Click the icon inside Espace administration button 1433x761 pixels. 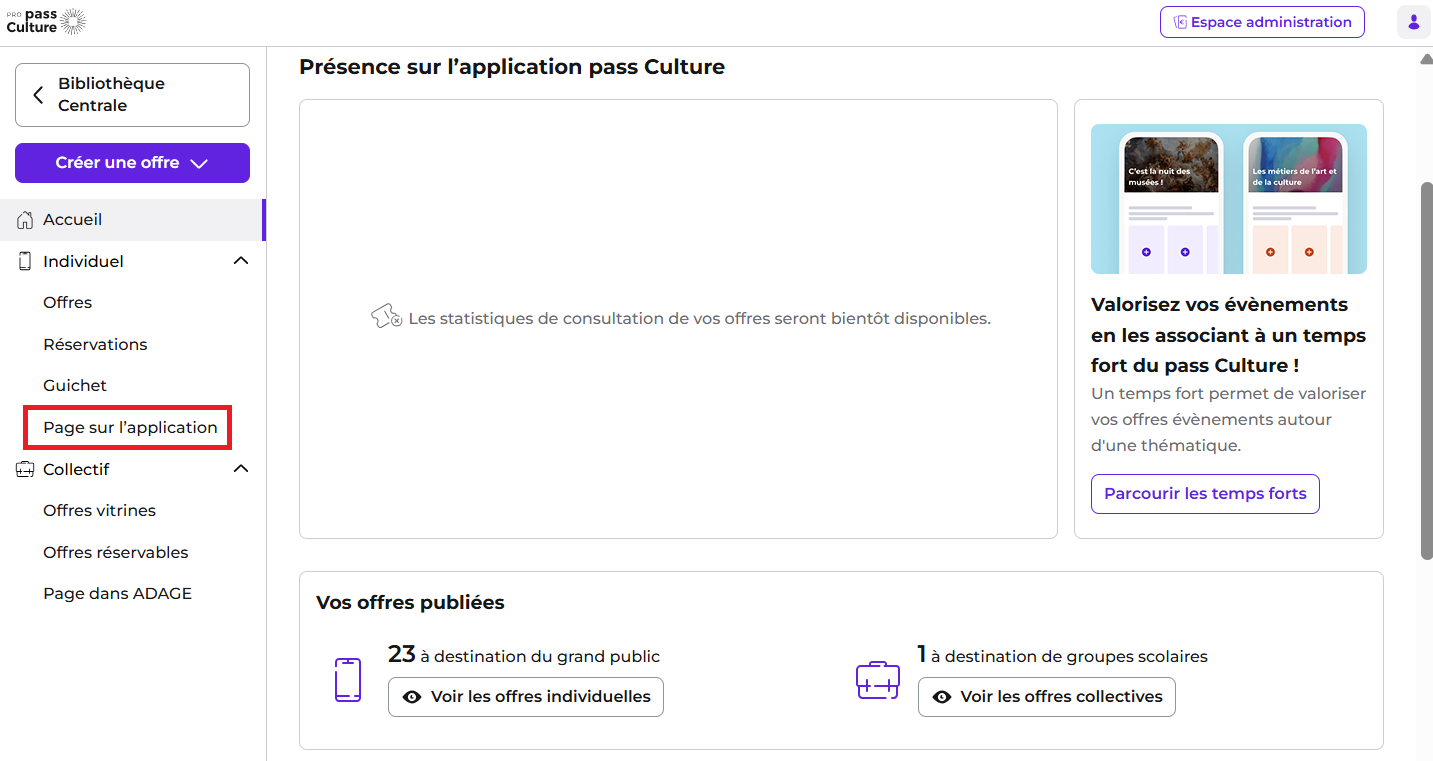[1180, 22]
